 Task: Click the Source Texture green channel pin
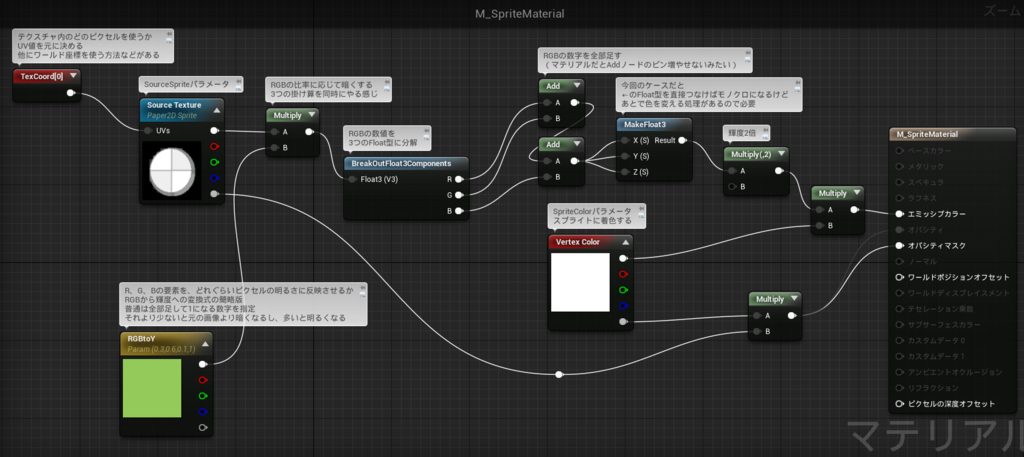(x=214, y=162)
